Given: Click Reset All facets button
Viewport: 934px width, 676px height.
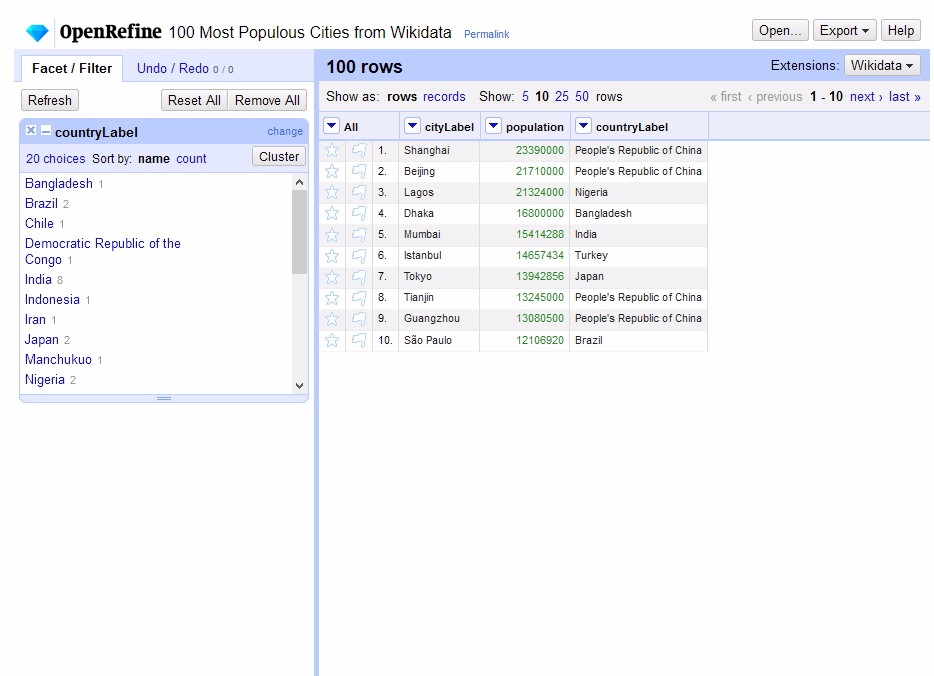Looking at the screenshot, I should point(194,100).
